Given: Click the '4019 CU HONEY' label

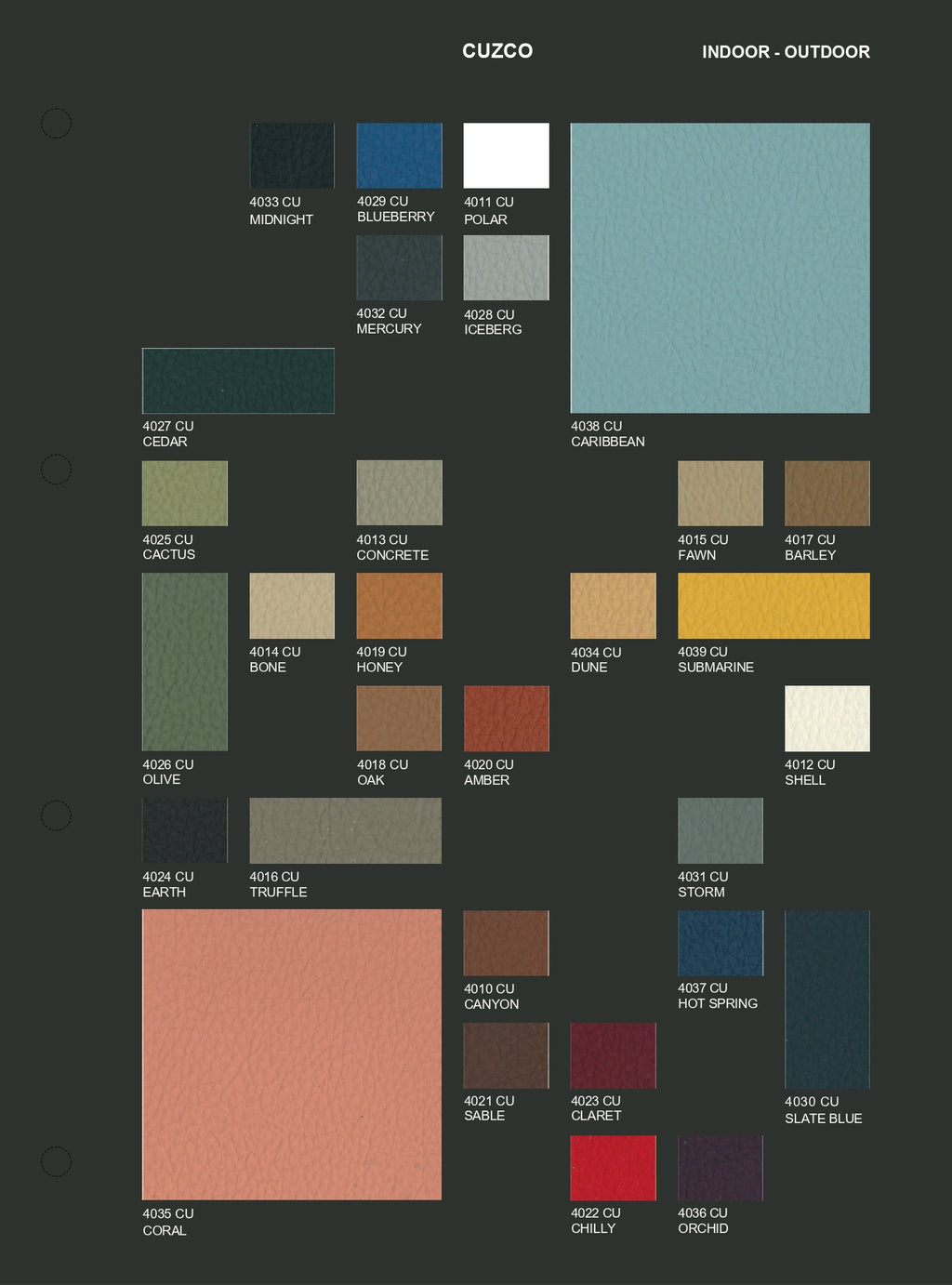Looking at the screenshot, I should click(x=382, y=659).
